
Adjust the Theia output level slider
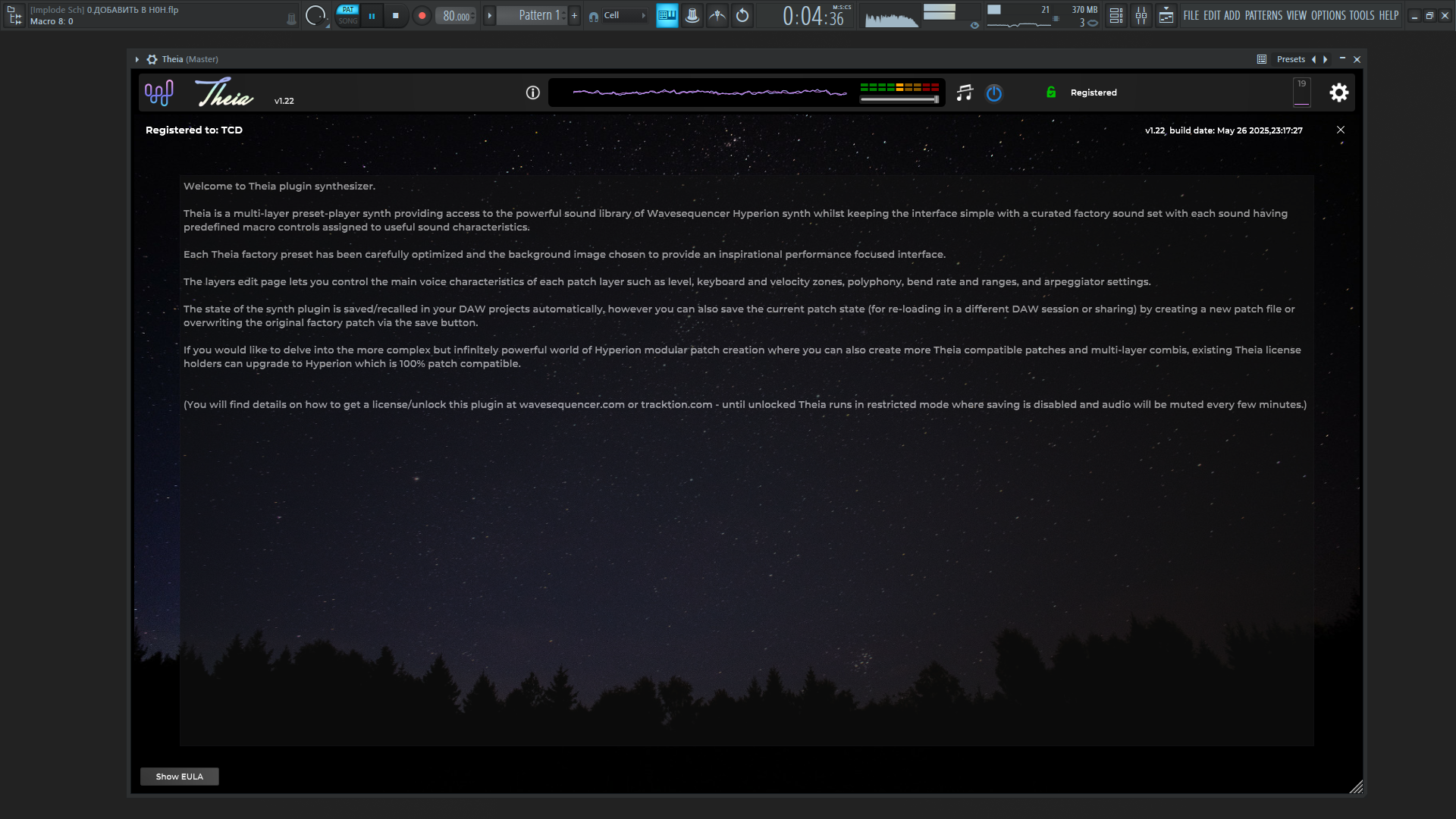(899, 99)
